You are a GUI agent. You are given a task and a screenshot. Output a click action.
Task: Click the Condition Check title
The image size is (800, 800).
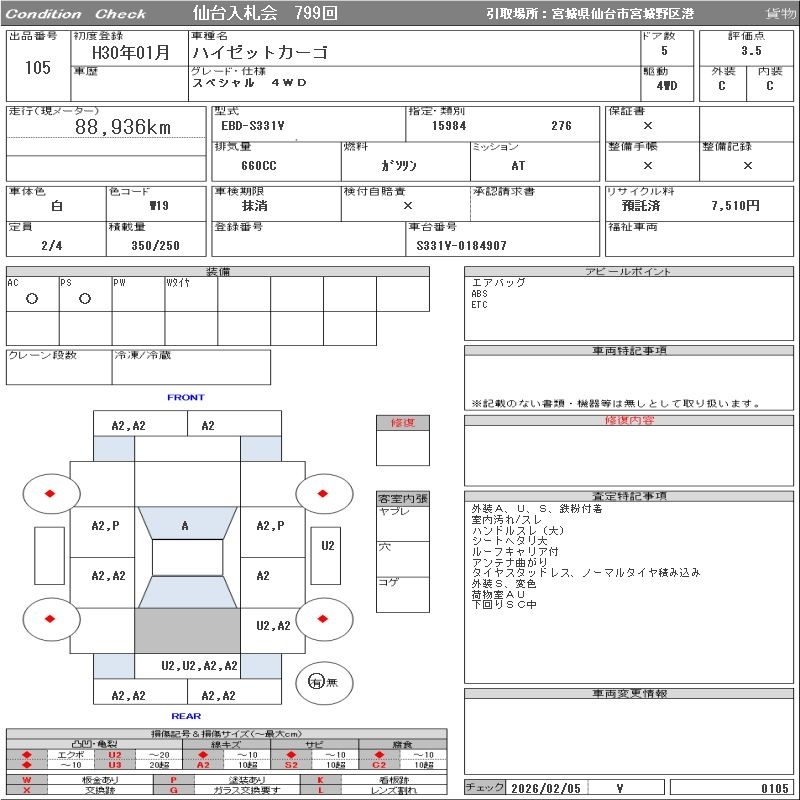tap(76, 14)
